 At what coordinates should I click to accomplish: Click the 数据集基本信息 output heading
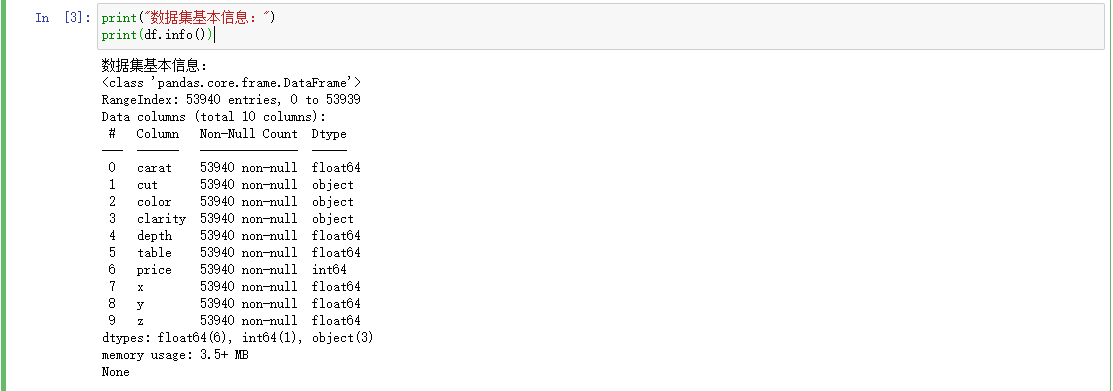click(154, 66)
